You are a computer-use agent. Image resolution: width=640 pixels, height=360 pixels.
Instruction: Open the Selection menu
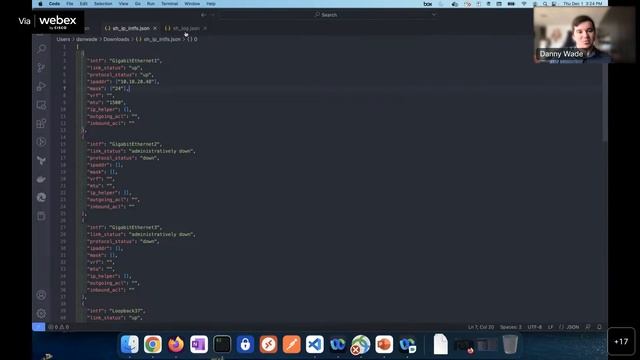click(103, 4)
